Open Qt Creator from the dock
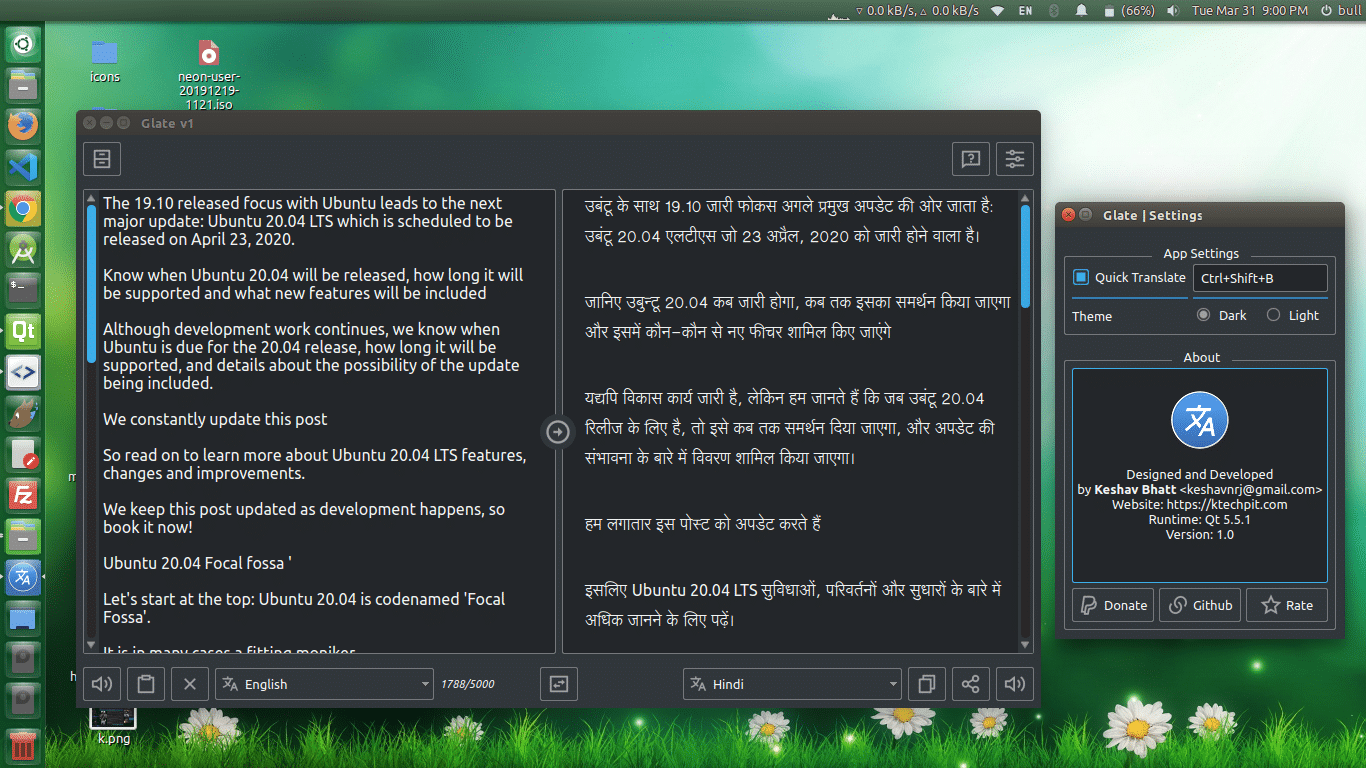The width and height of the screenshot is (1366, 768). (x=23, y=330)
